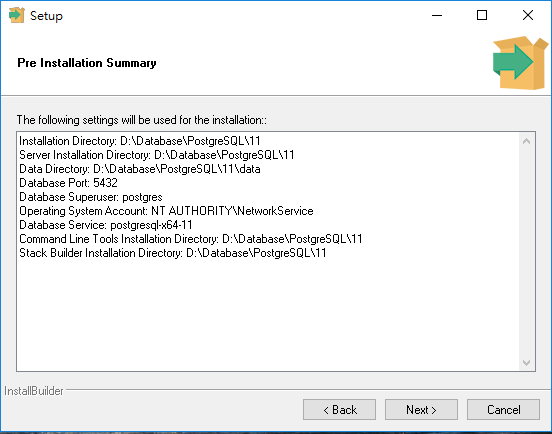Close the Setup window
This screenshot has height=434, width=552.
tap(528, 15)
